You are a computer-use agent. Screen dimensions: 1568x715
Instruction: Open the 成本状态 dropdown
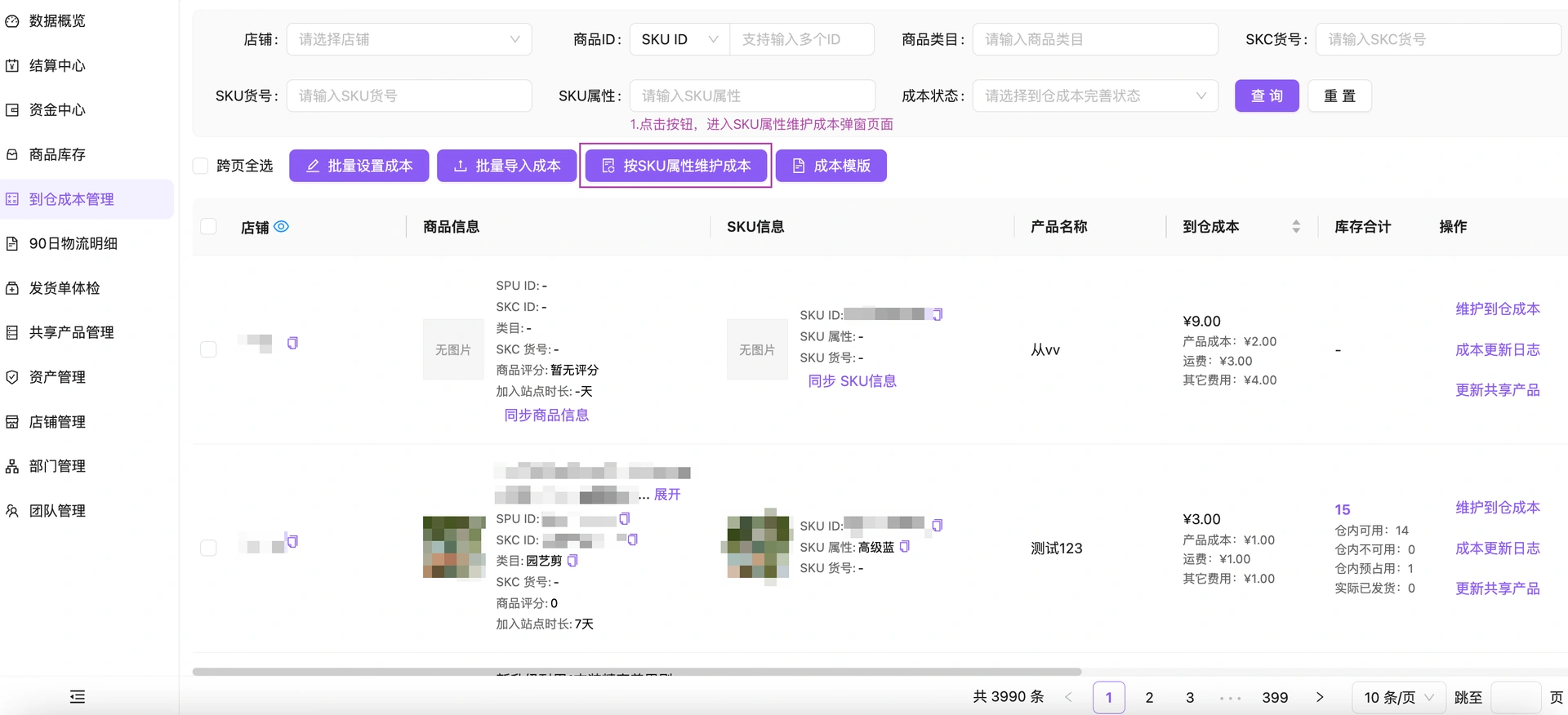1095,95
